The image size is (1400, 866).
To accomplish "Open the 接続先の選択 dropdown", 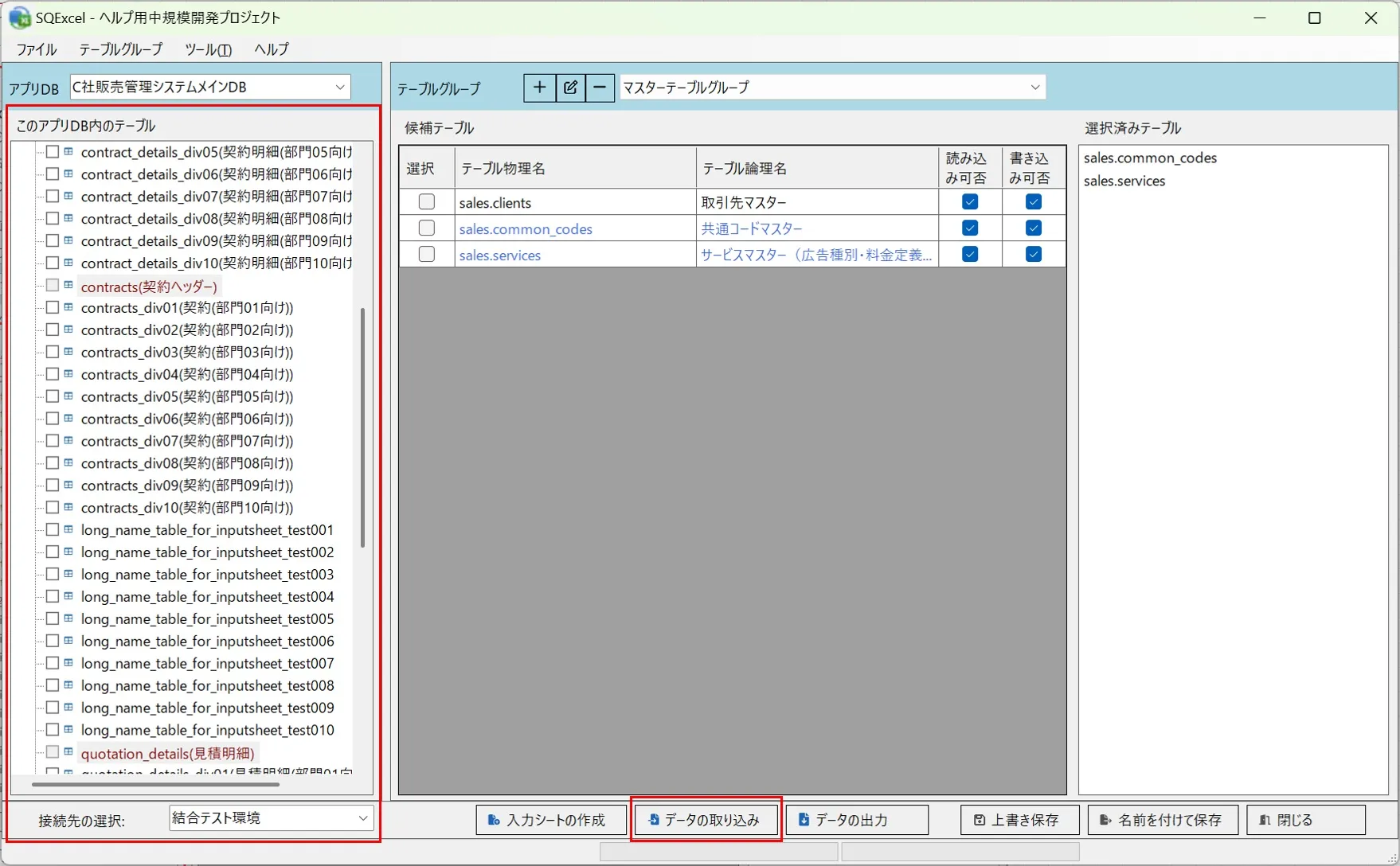I will 271,818.
